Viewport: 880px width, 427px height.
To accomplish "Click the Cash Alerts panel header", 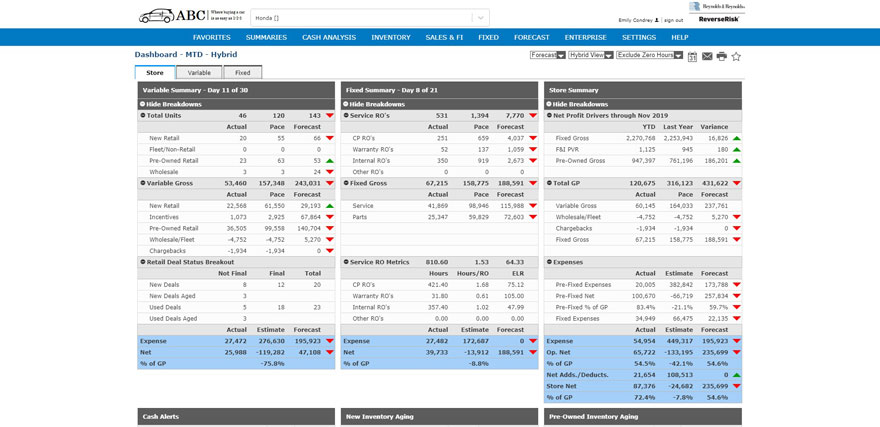I will tap(236, 417).
